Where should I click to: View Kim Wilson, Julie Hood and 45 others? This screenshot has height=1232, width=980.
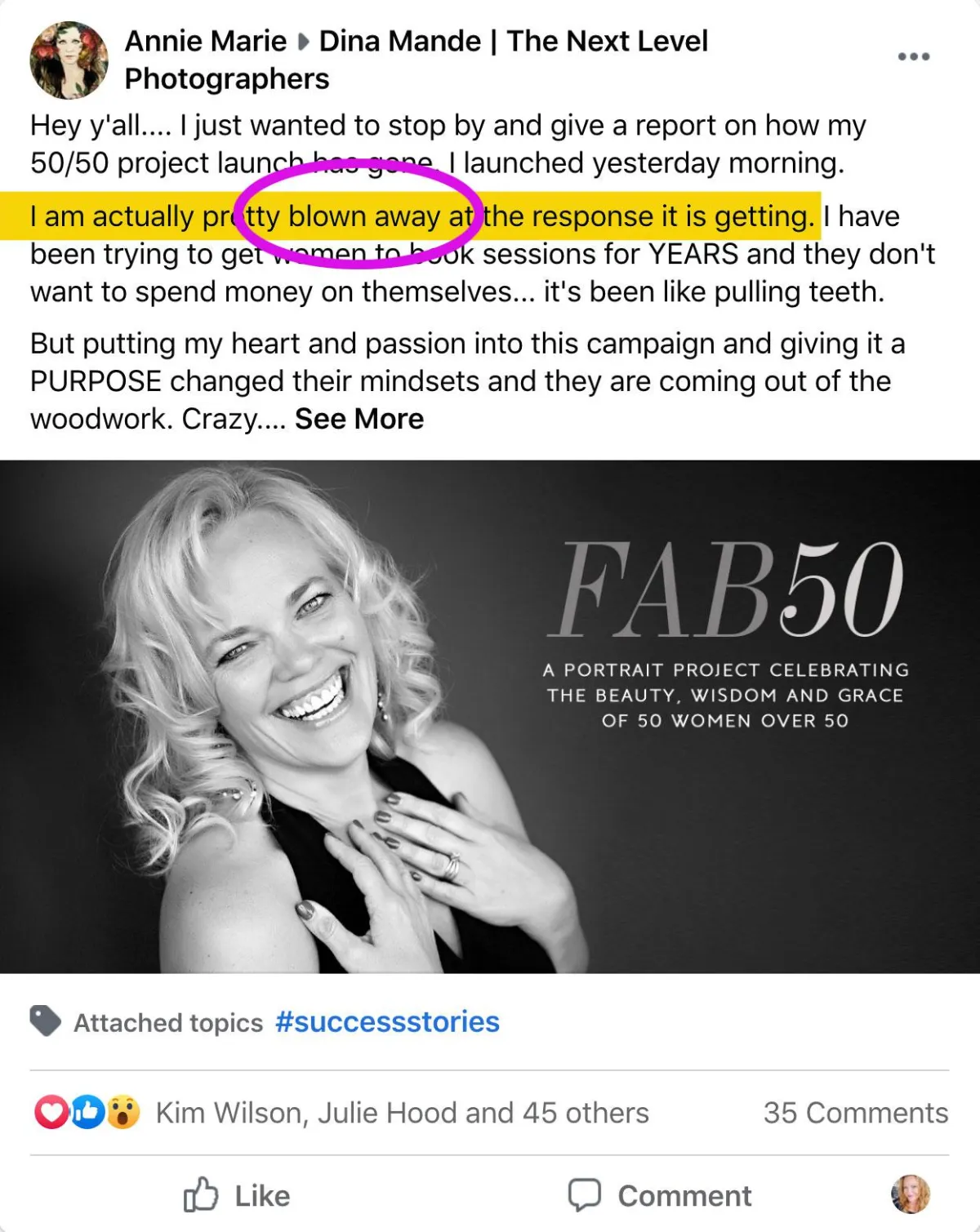402,1113
